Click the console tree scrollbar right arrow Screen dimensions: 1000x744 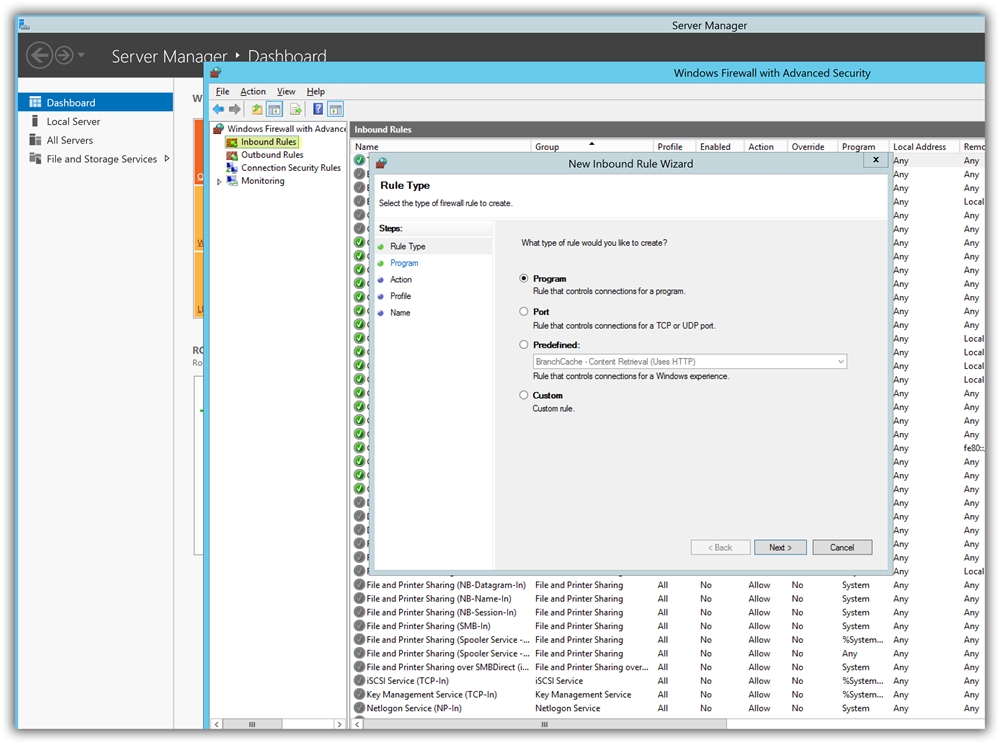coord(339,724)
